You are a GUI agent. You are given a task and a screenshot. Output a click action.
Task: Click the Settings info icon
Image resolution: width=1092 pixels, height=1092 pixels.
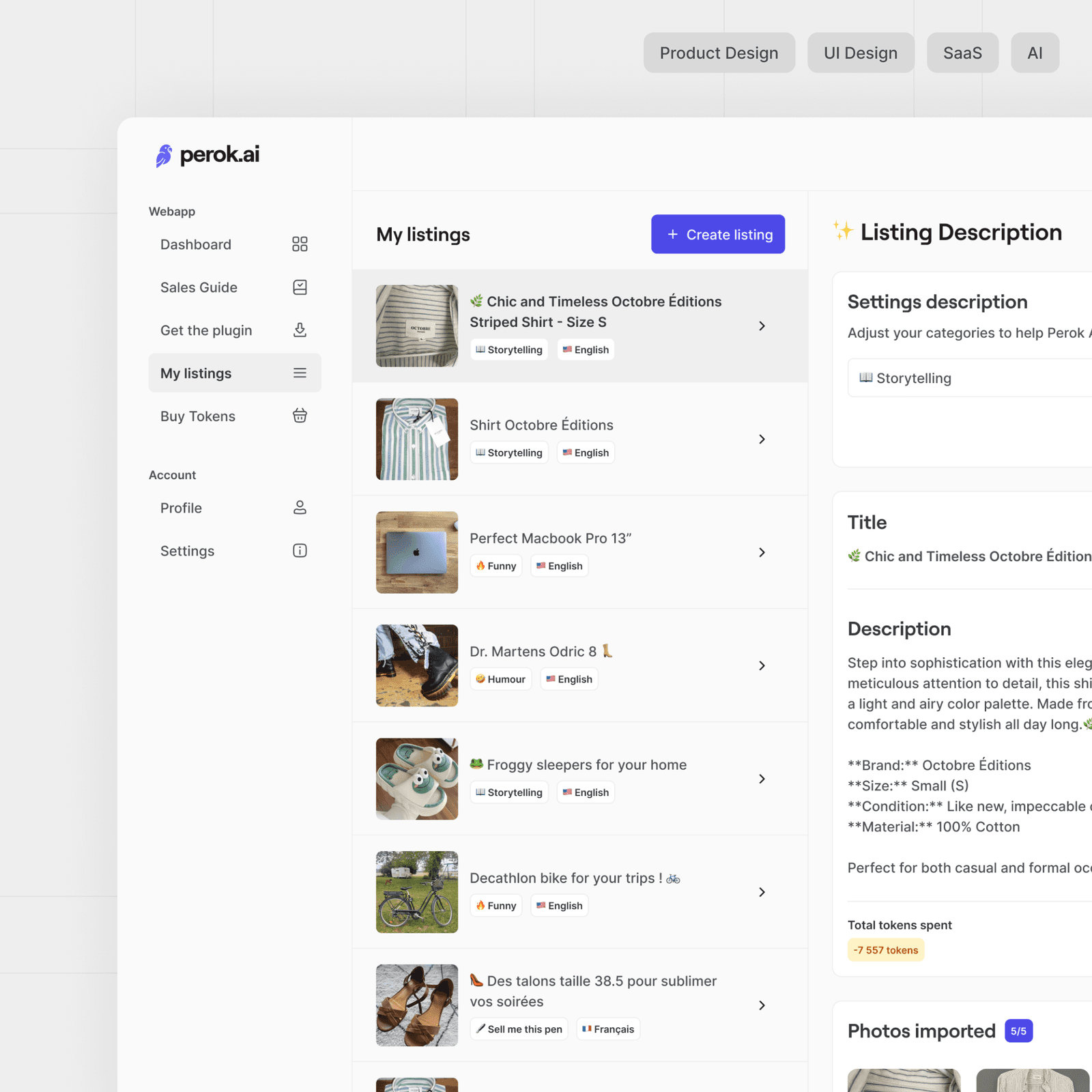pyautogui.click(x=300, y=551)
